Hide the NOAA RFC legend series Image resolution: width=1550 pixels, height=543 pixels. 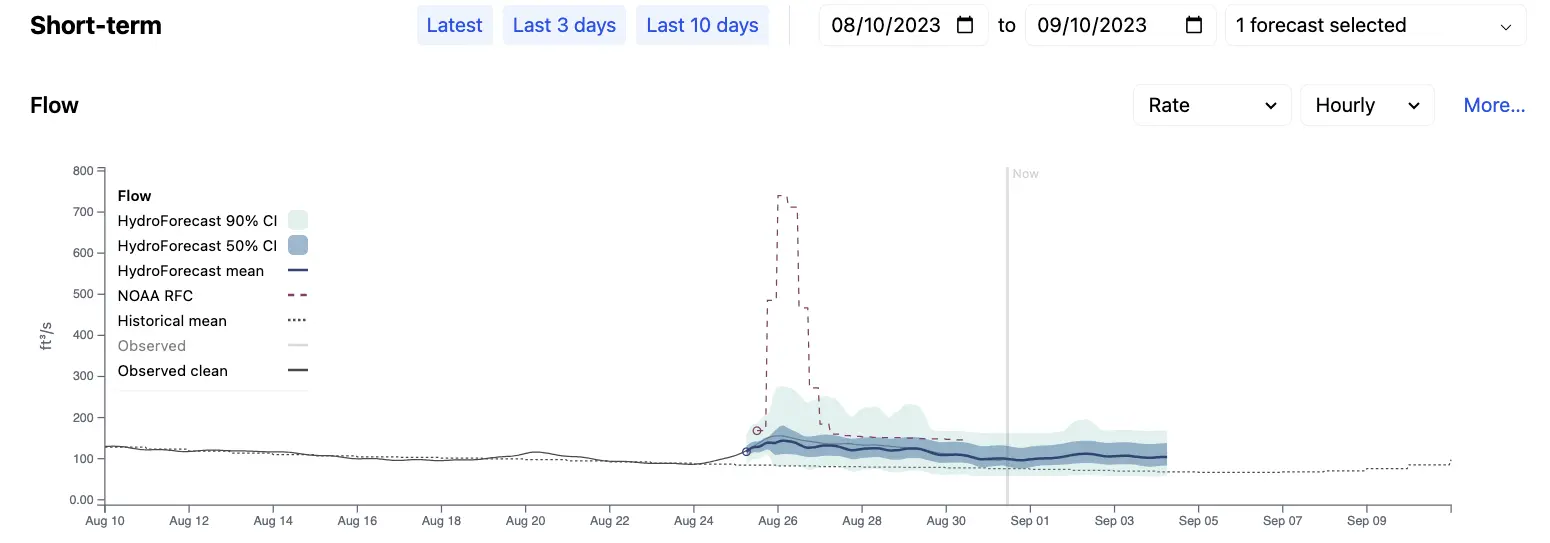[x=212, y=295]
